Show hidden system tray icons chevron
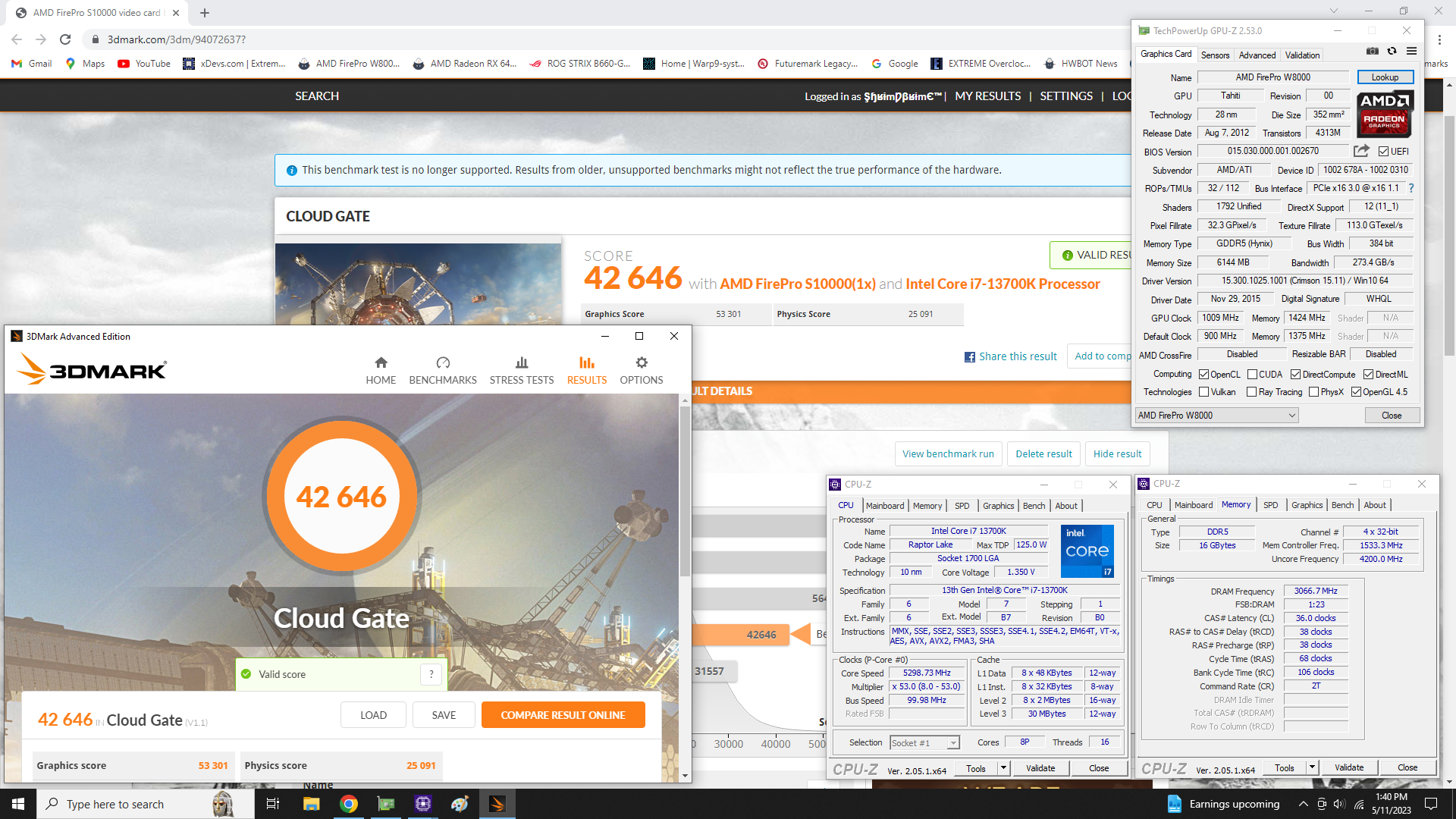 (1303, 804)
